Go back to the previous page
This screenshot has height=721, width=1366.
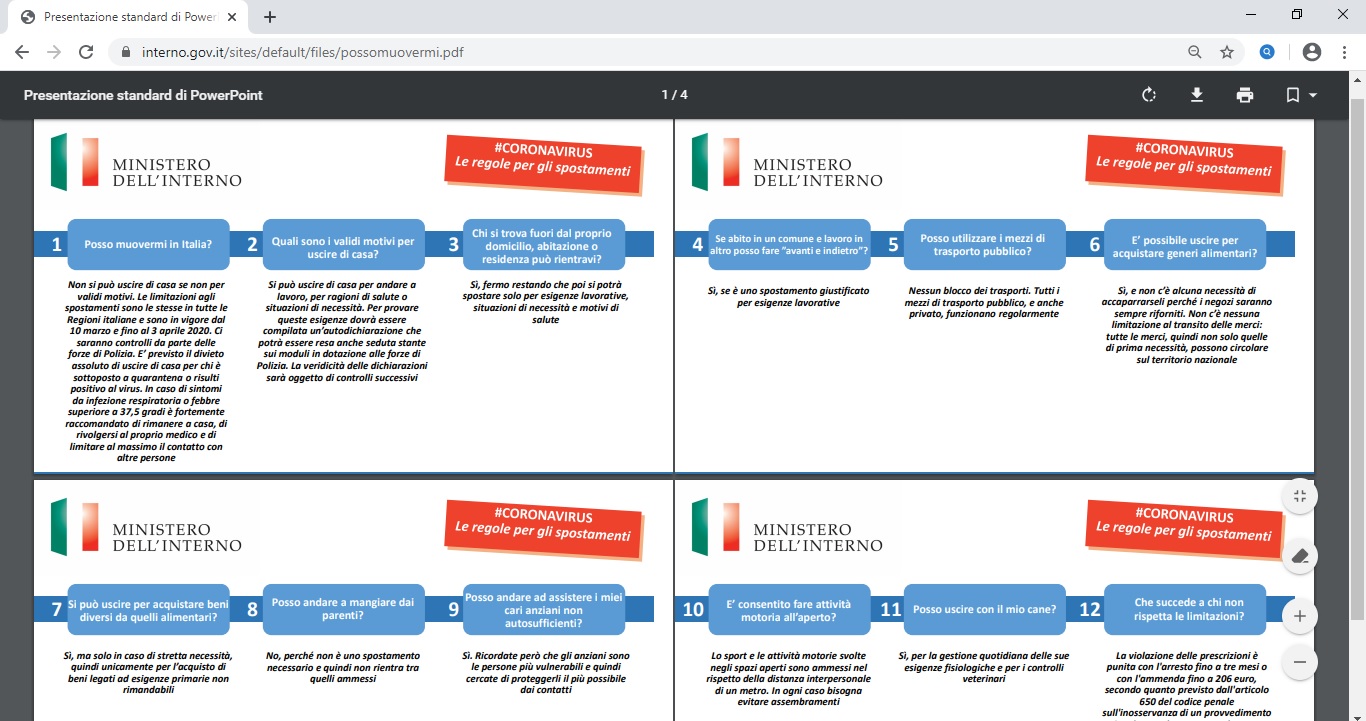click(22, 52)
